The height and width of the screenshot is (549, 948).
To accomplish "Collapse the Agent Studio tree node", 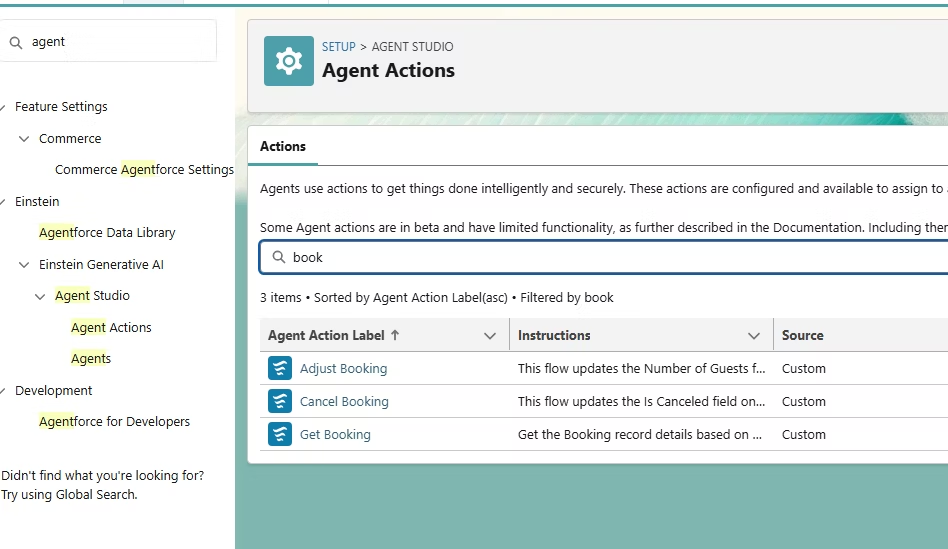I will click(40, 296).
